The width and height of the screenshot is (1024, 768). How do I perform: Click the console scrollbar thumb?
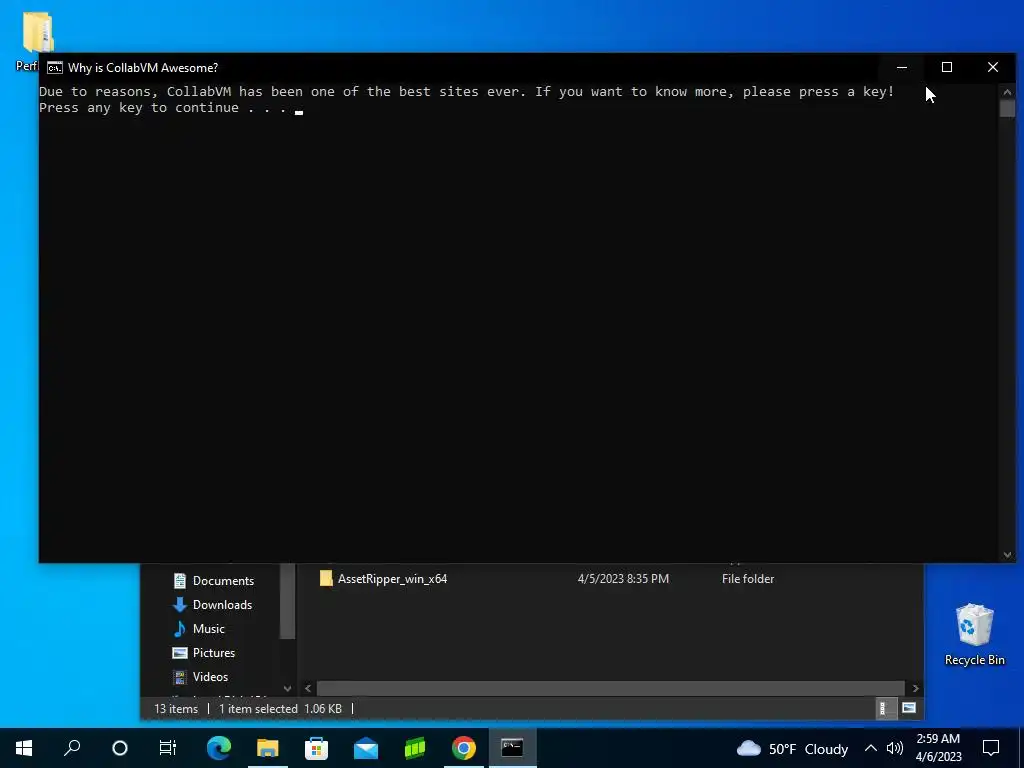pos(1007,108)
